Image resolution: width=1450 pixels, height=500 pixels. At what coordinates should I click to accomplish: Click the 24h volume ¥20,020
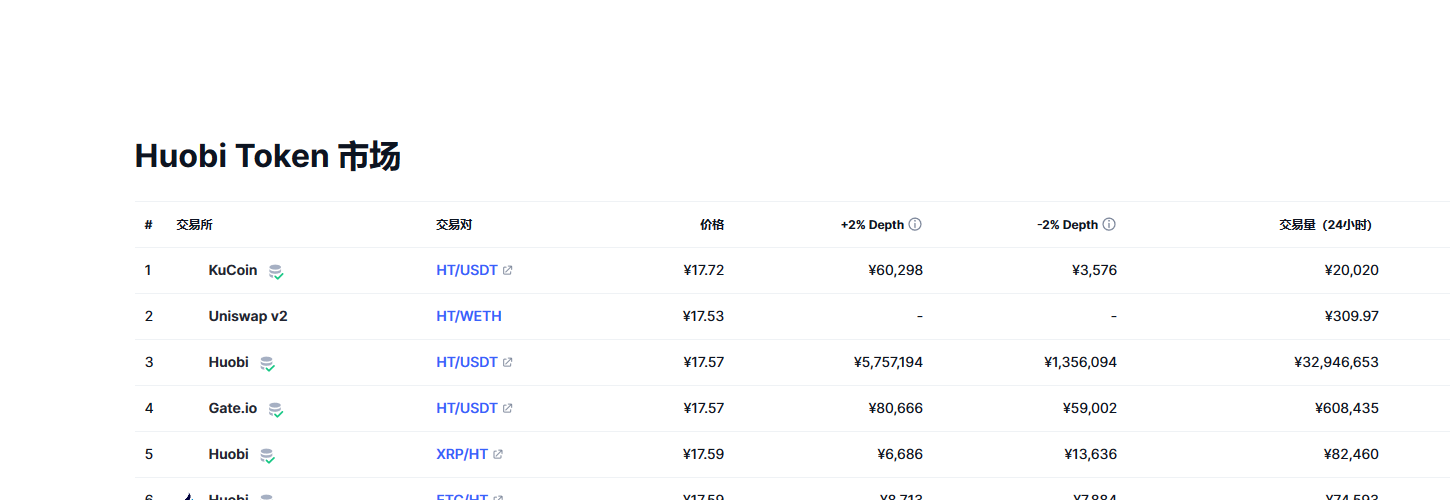tap(1351, 270)
